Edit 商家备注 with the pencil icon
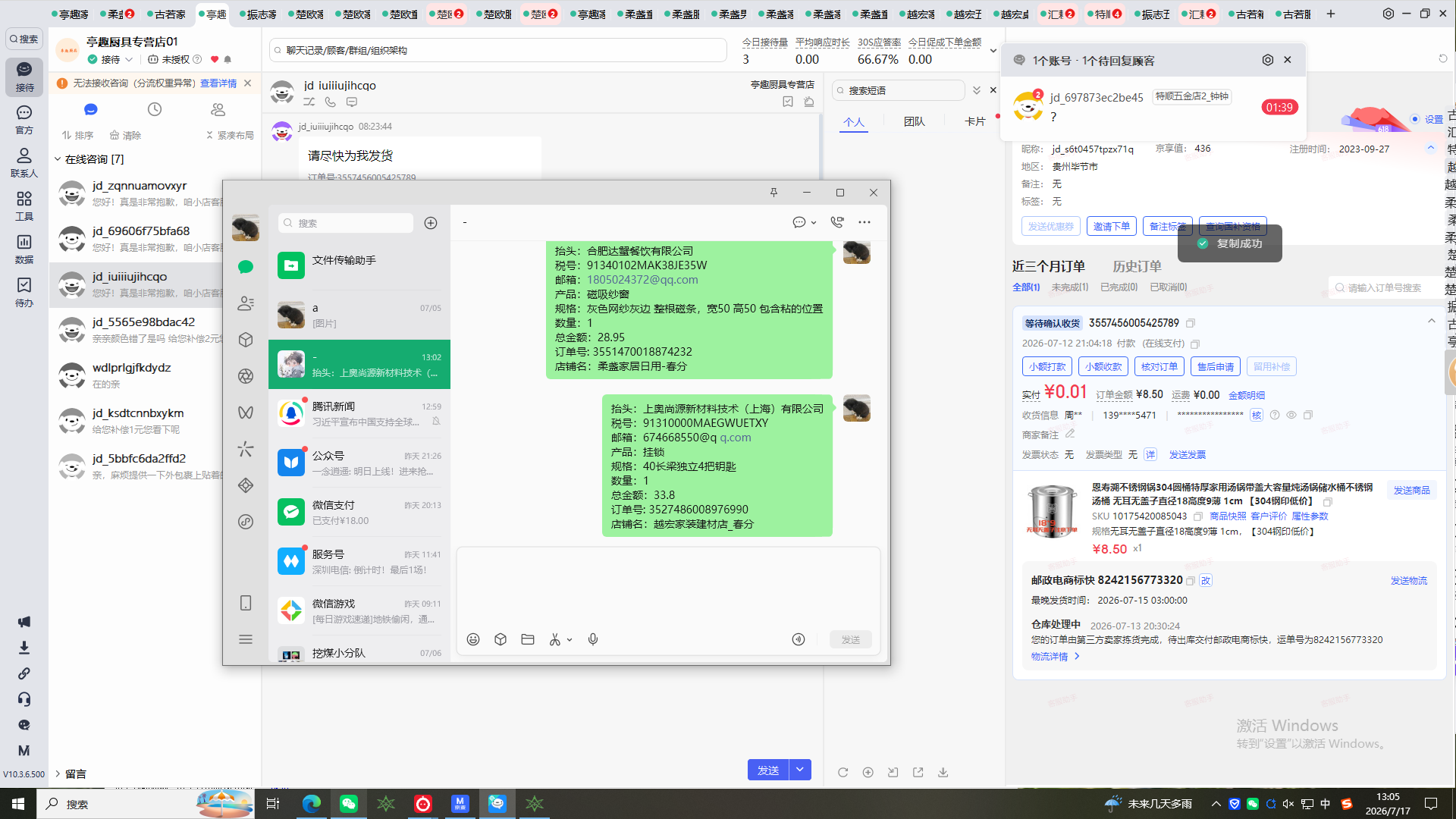The image size is (1456, 819). [x=1070, y=434]
